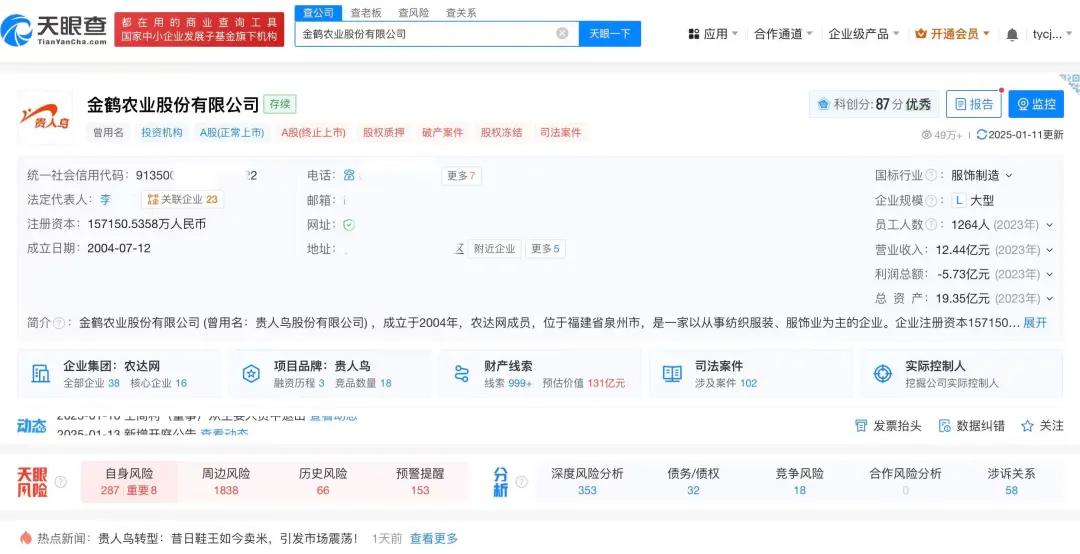Switch to the 查关系 tab
This screenshot has height=554, width=1080.
(x=461, y=12)
